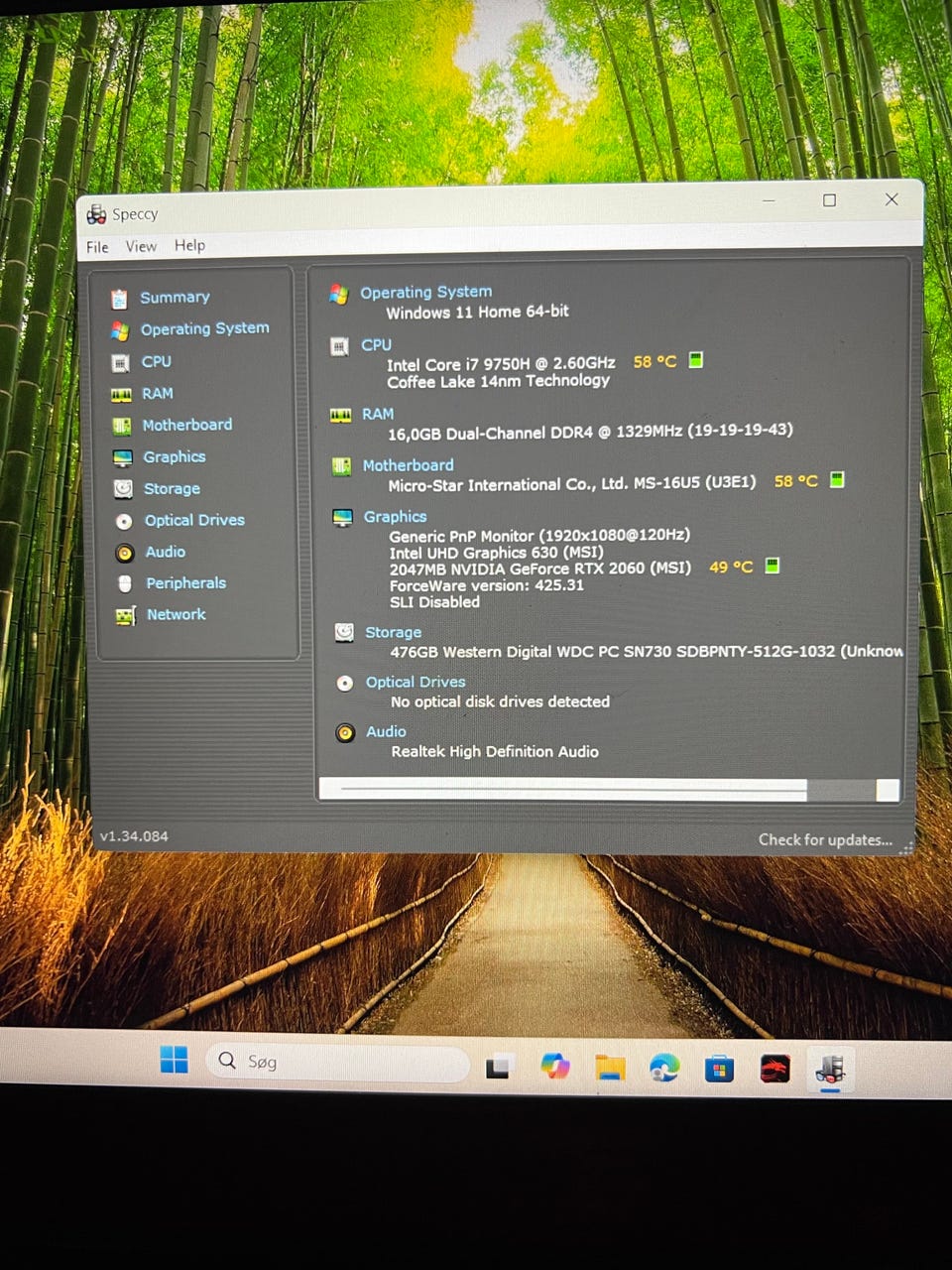Viewport: 952px width, 1270px height.
Task: Click the Motherboard icon in sidebar
Action: [122, 427]
